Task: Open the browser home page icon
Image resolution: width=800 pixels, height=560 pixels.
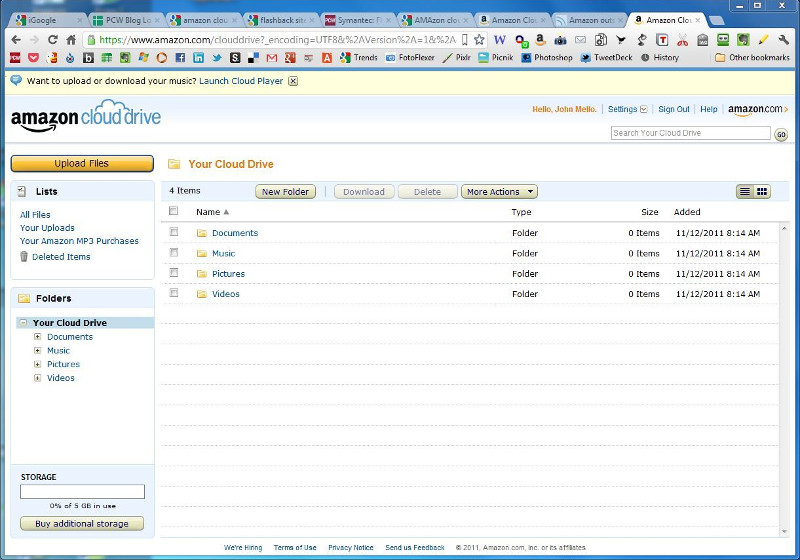Action: point(71,40)
